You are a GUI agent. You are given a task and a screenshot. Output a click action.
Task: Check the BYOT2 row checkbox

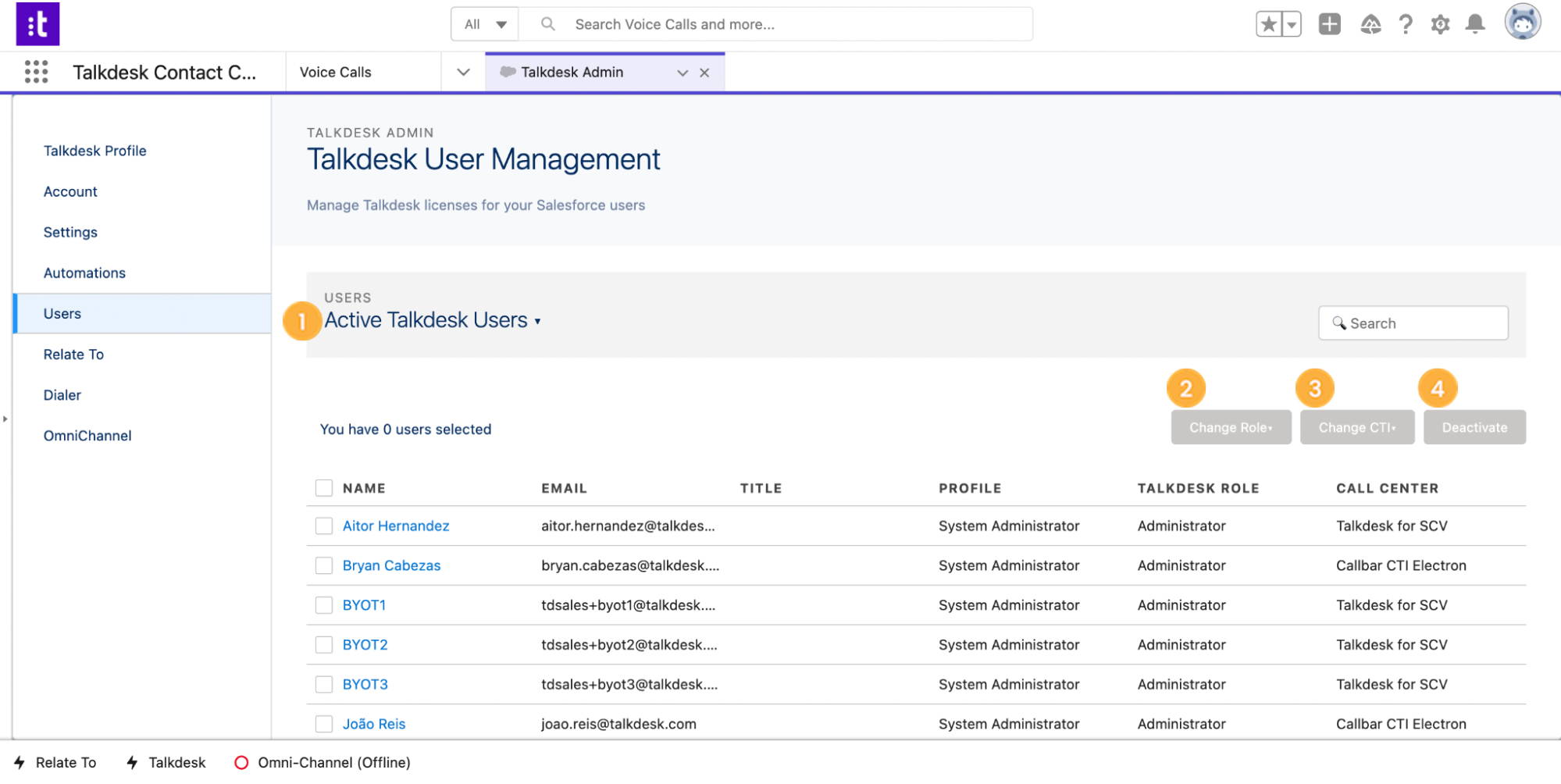click(x=324, y=645)
